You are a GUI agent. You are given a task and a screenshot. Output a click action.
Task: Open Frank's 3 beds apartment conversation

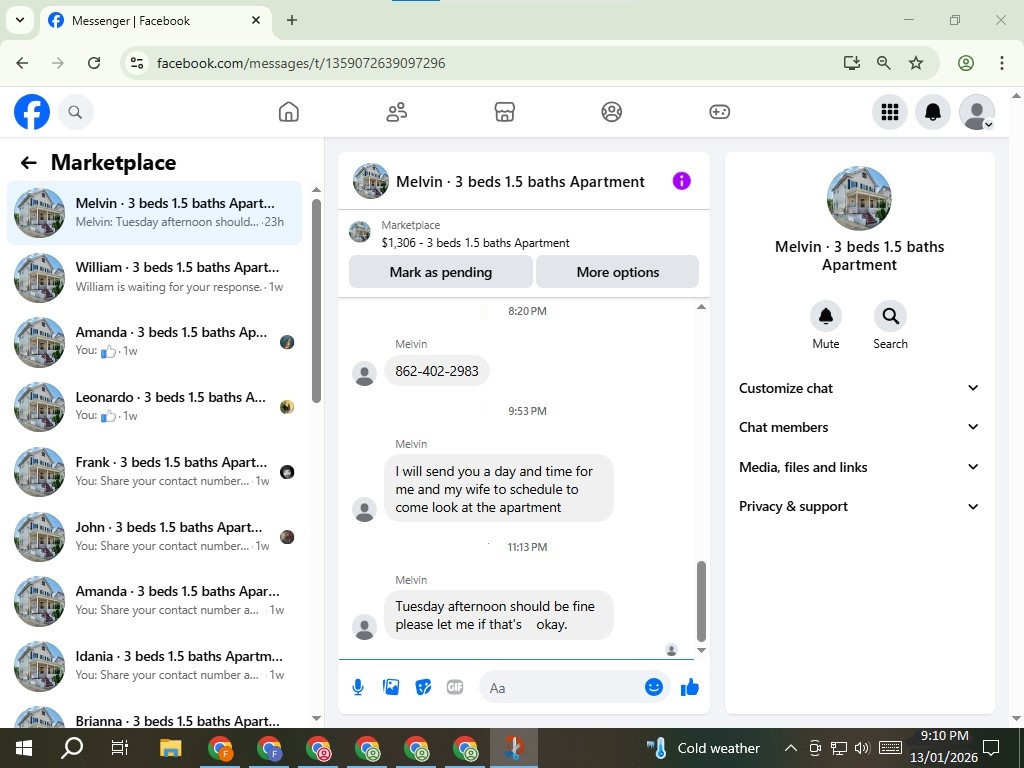coord(155,472)
